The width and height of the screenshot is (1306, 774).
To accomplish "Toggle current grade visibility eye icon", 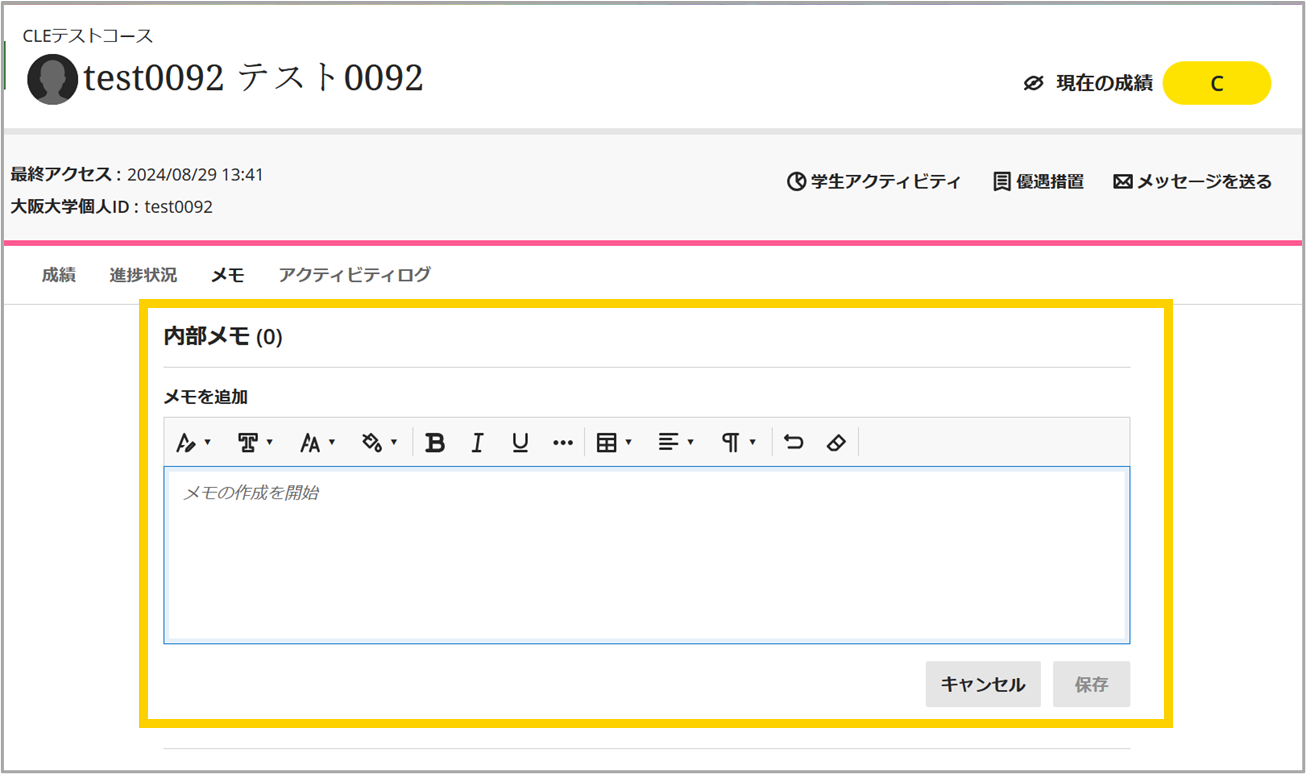I will (1034, 84).
